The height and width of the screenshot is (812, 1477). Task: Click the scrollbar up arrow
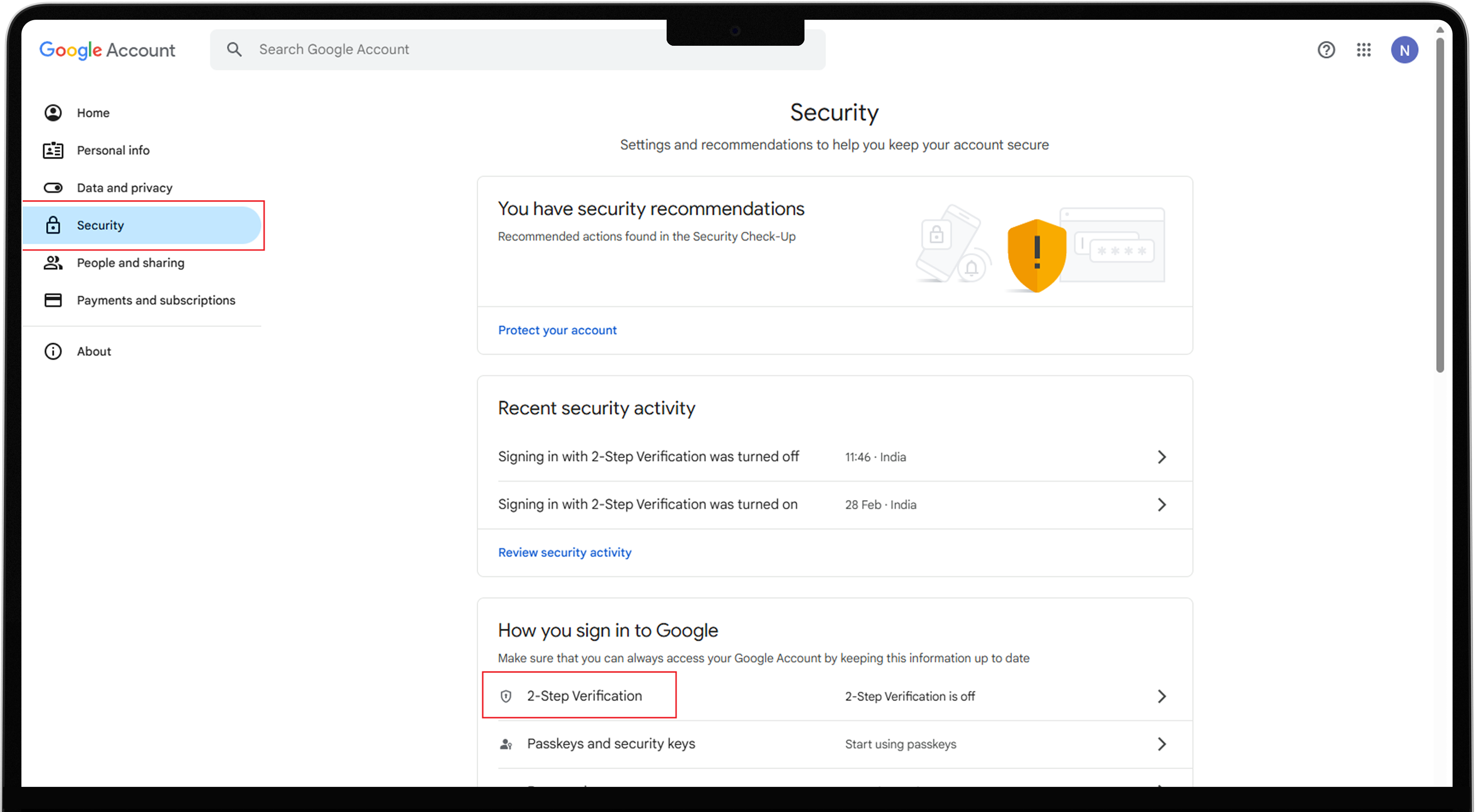(1440, 30)
